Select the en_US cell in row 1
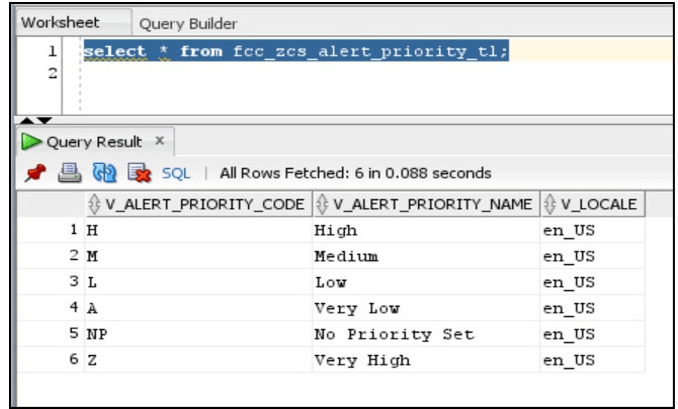 pos(592,230)
